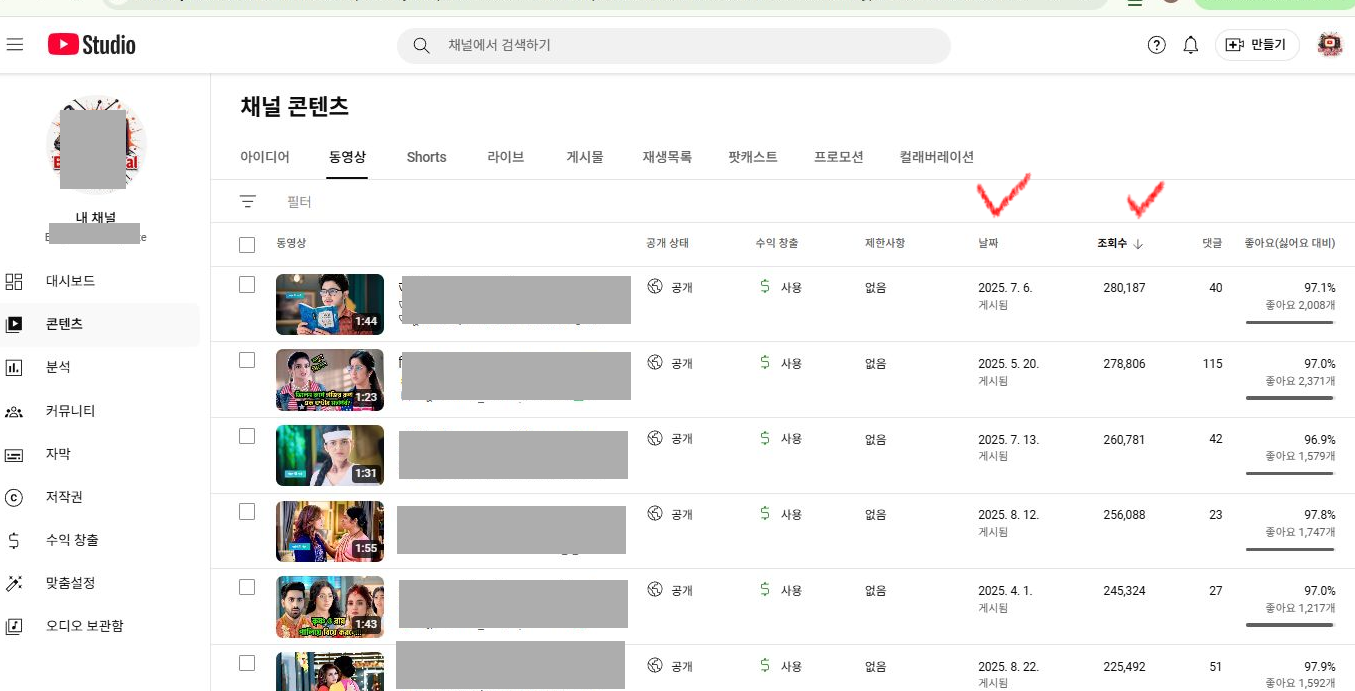Click the YouTube Studio logo

(91, 45)
